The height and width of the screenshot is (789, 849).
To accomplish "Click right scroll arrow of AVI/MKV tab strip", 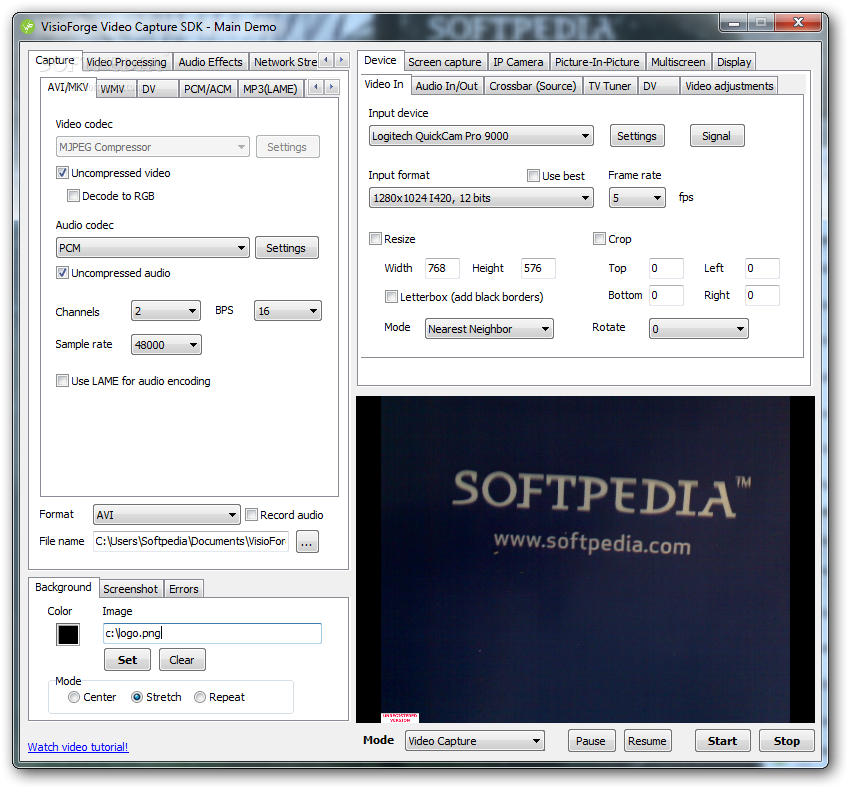I will (x=331, y=87).
